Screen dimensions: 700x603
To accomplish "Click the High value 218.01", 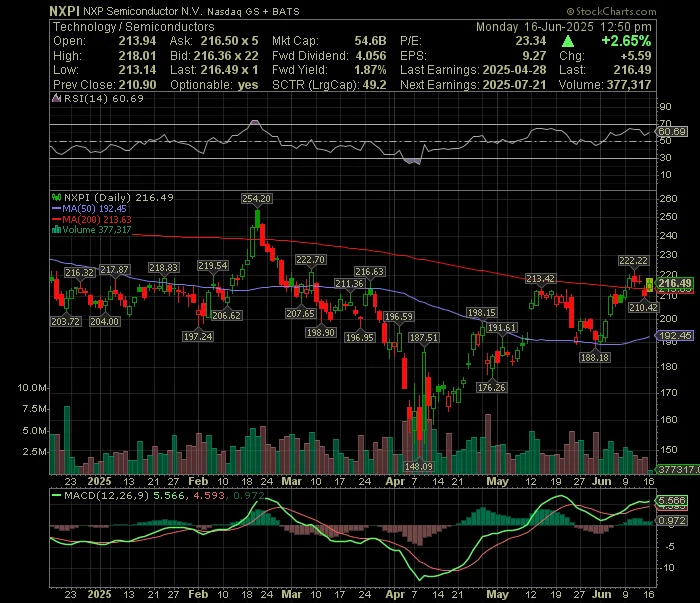I will point(138,56).
